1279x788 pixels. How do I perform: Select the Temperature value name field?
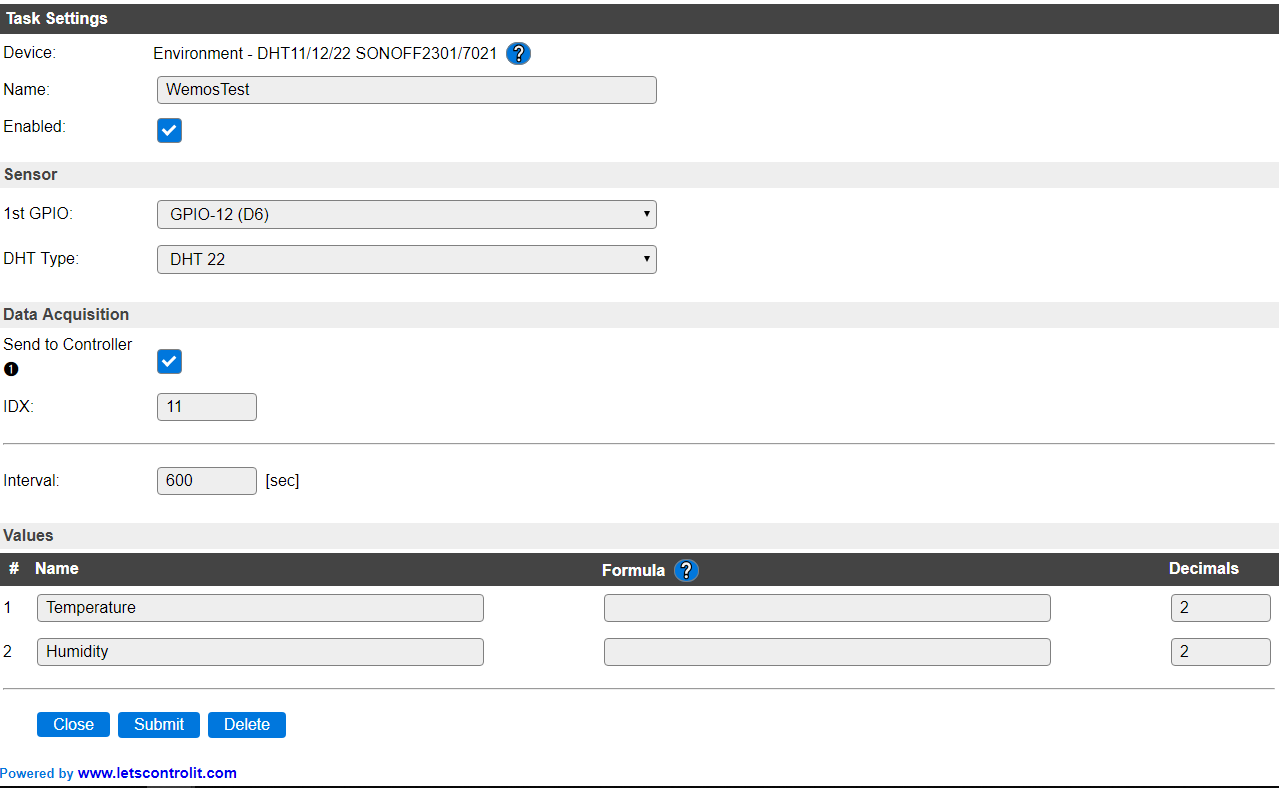point(260,608)
